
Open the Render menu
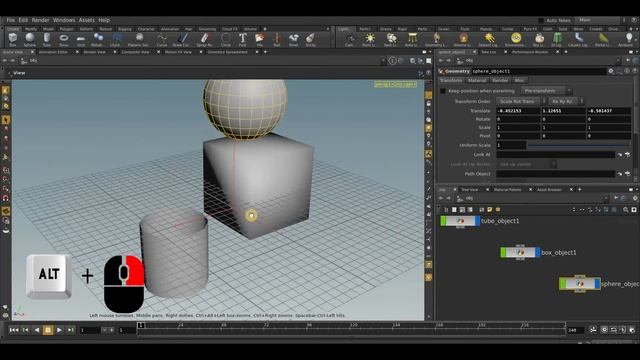[40, 20]
